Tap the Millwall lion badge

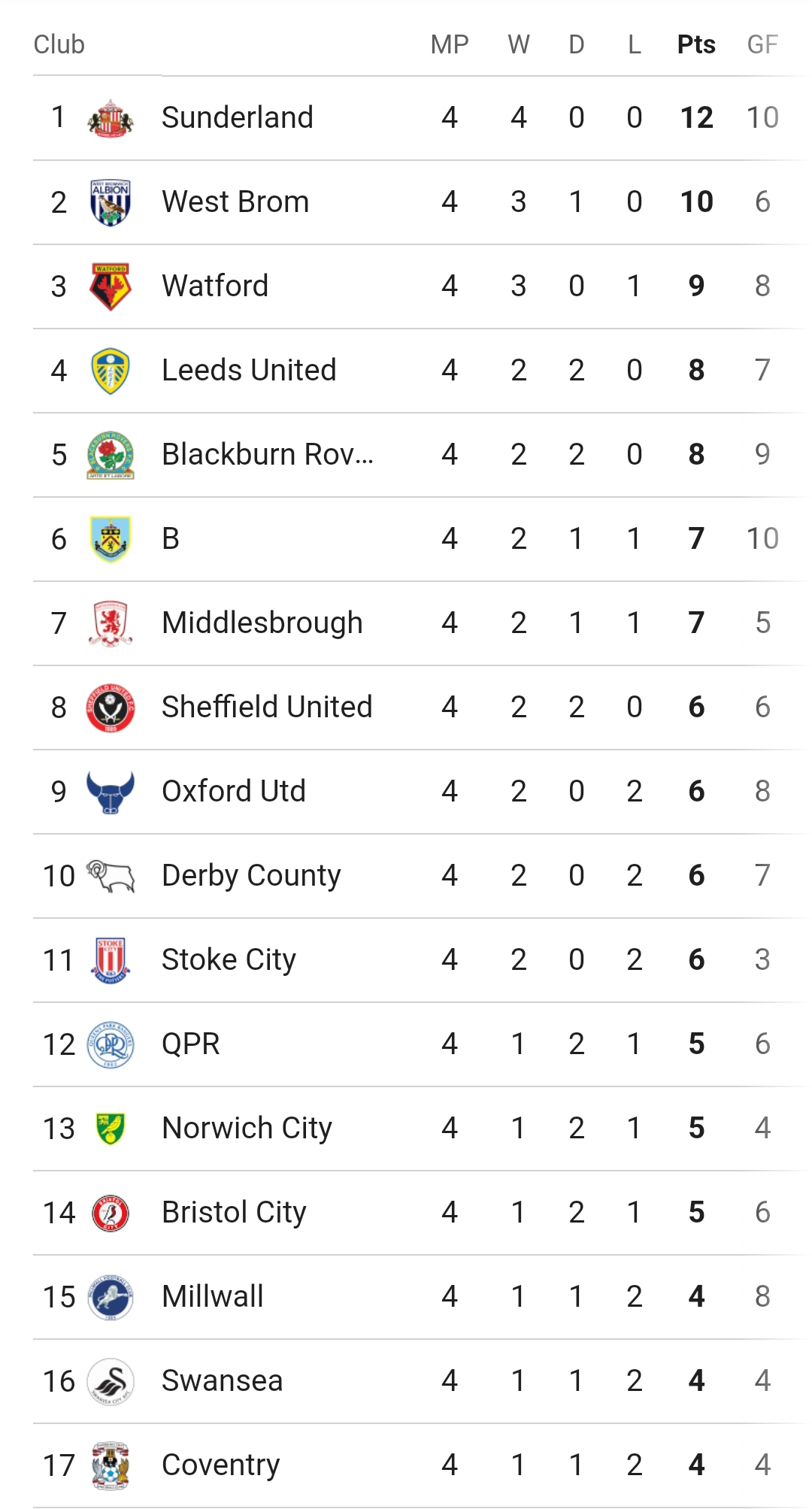[x=111, y=1297]
